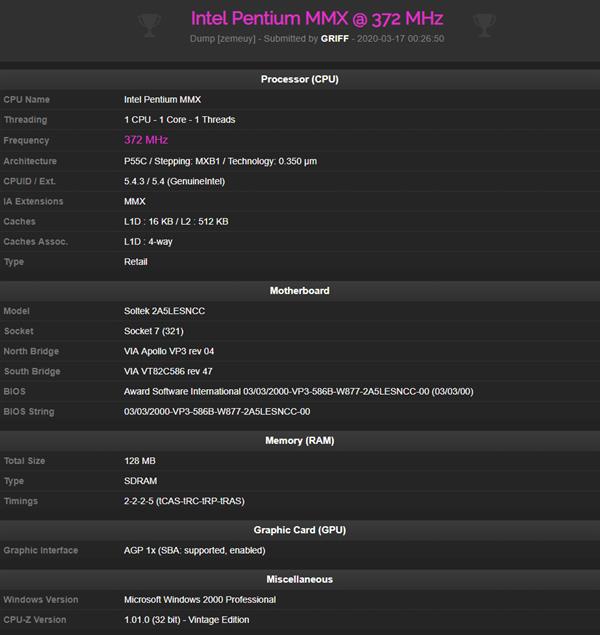
Task: Click the BIOS String row label
Action: (x=29, y=411)
